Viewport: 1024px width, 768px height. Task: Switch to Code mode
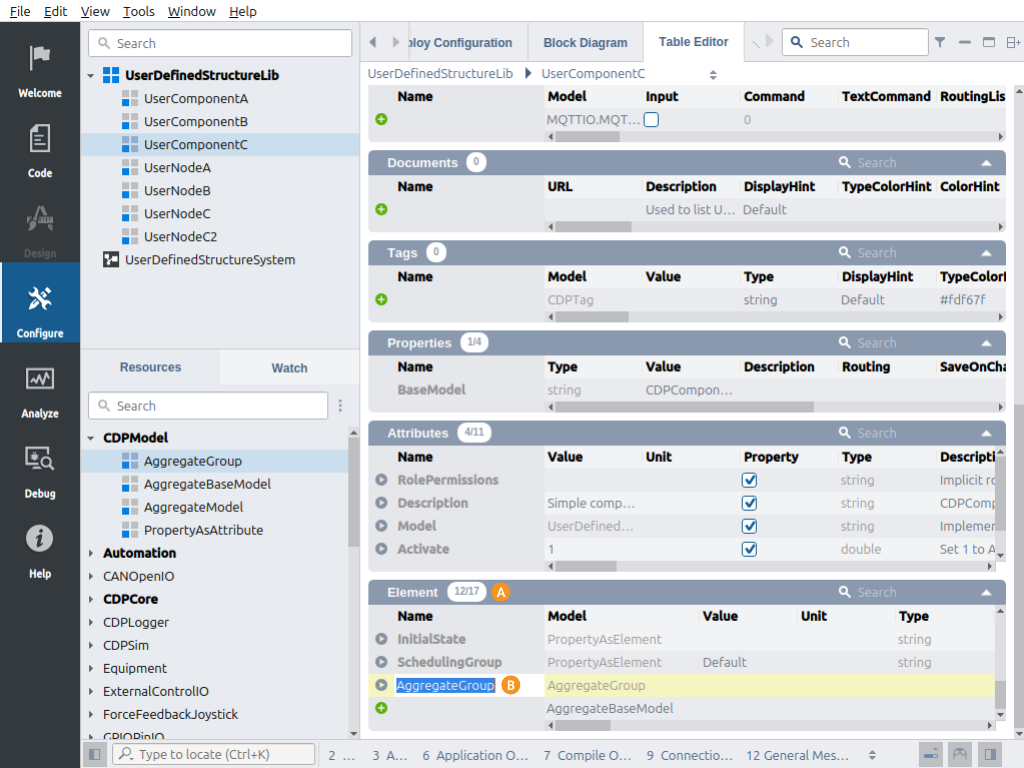(40, 152)
